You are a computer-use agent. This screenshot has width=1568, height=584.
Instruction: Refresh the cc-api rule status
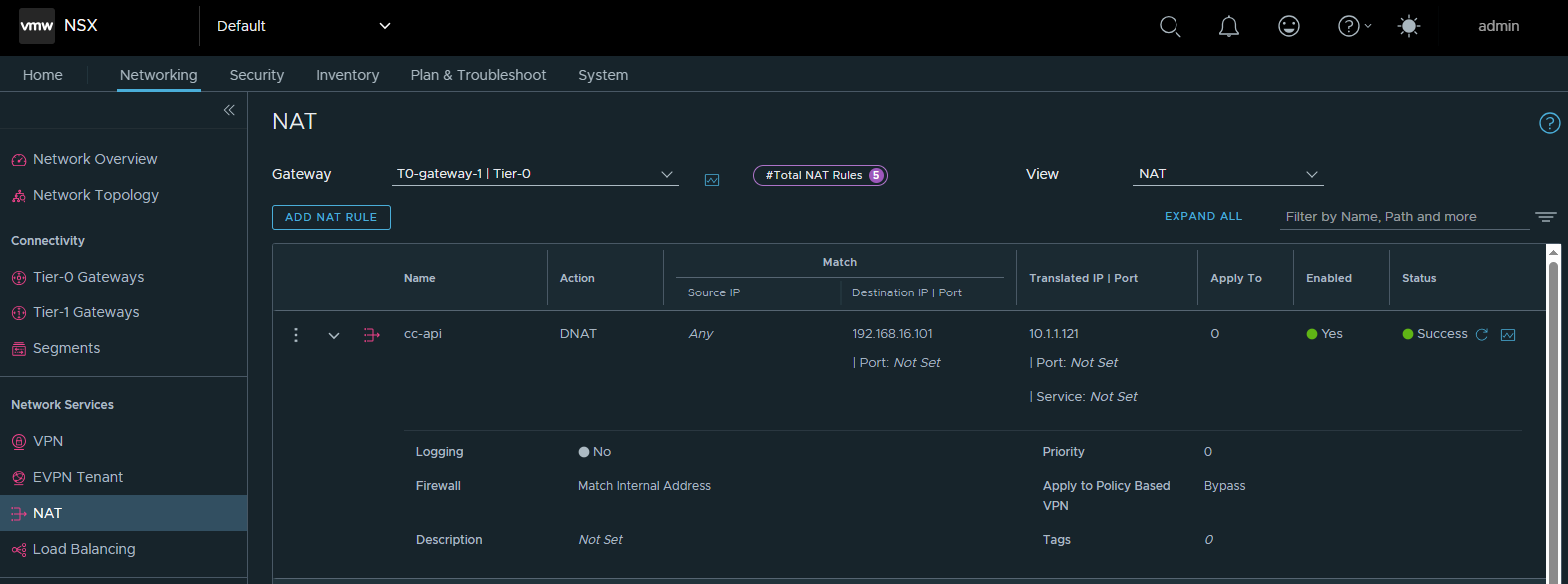coord(1482,335)
